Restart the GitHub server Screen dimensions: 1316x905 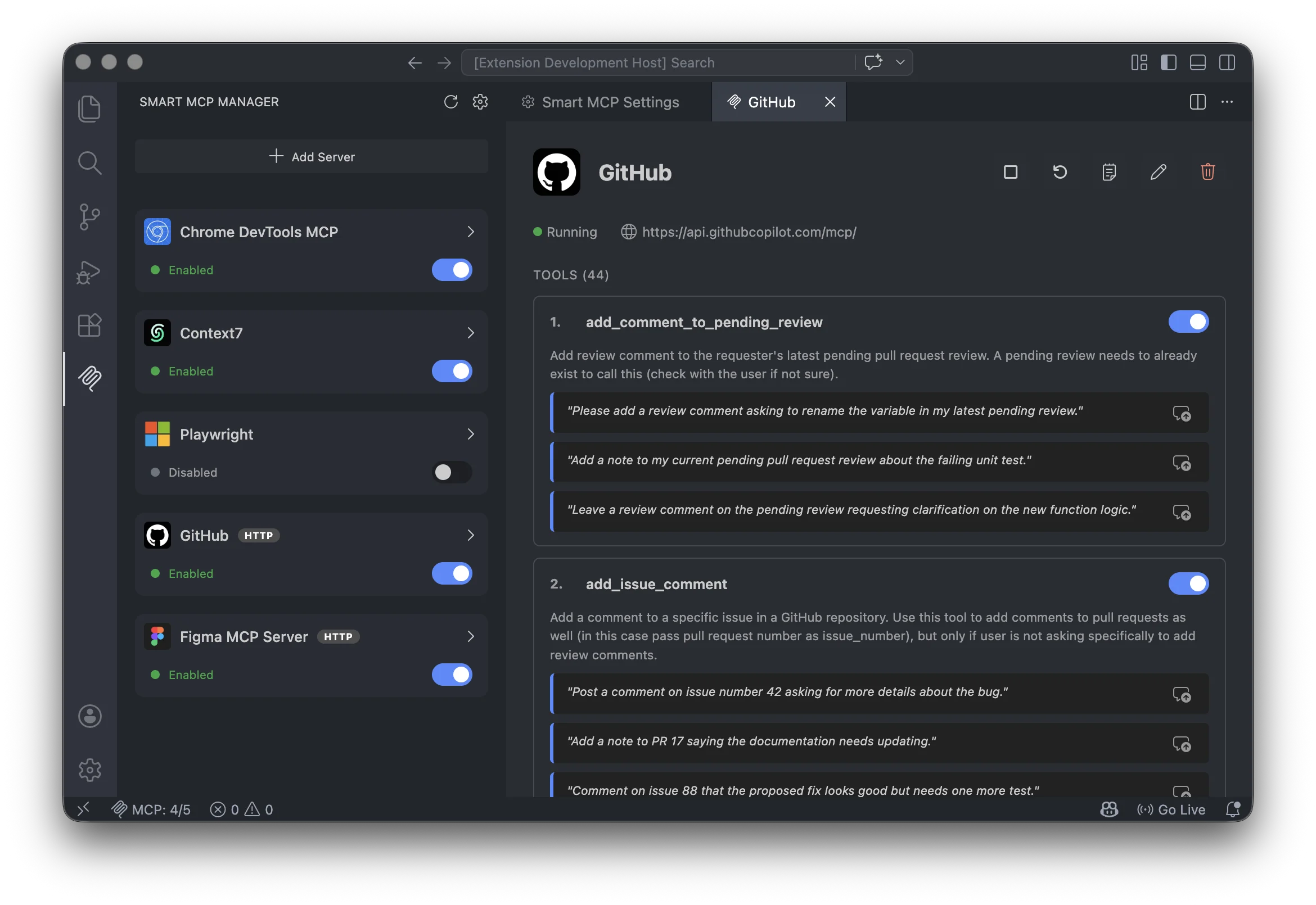click(x=1060, y=172)
